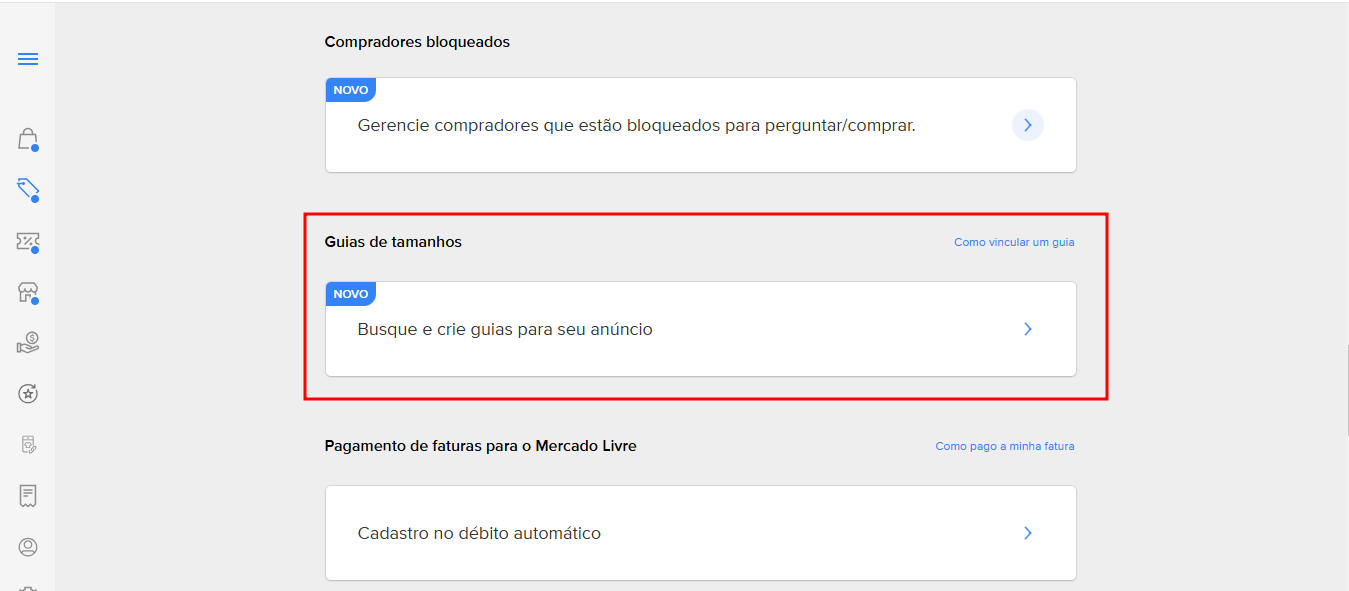Viewport: 1349px width, 591px height.
Task: Open the clipboard with pencil sidebar icon
Action: click(x=28, y=445)
